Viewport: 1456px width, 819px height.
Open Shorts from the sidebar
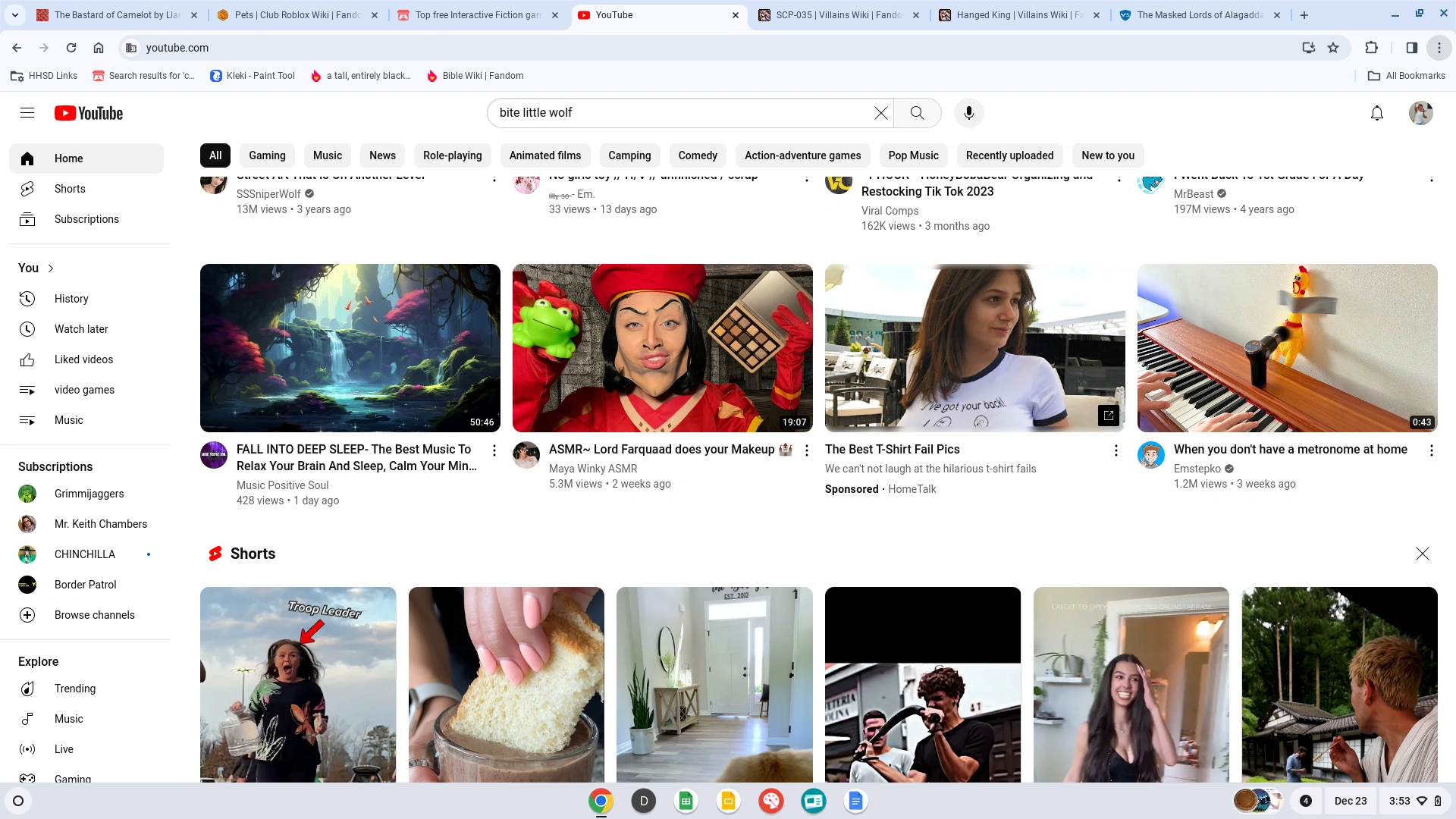[70, 189]
